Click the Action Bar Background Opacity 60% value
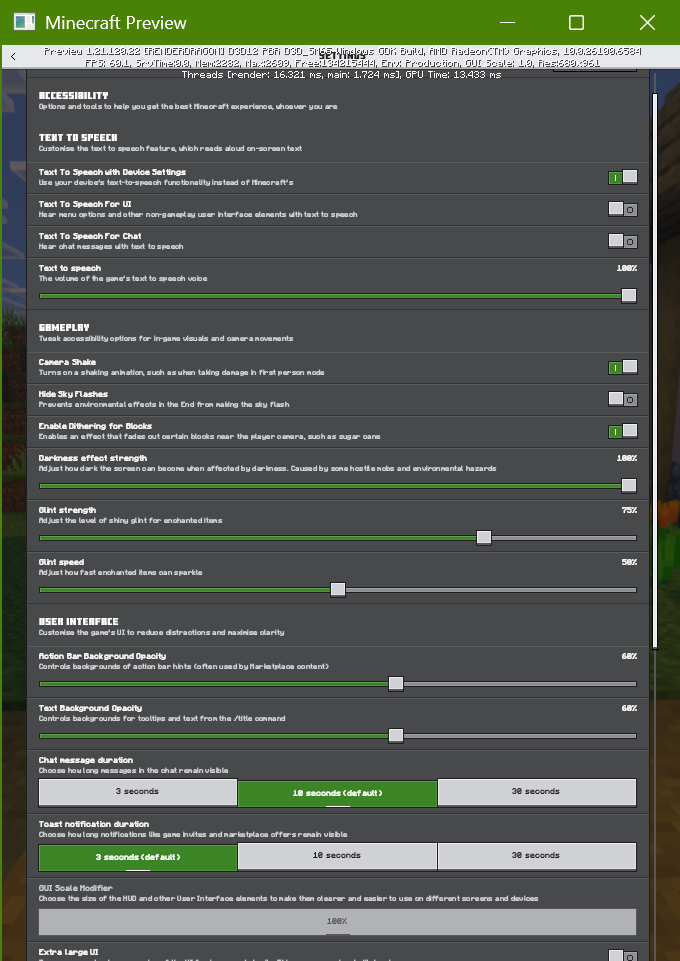 (629, 656)
